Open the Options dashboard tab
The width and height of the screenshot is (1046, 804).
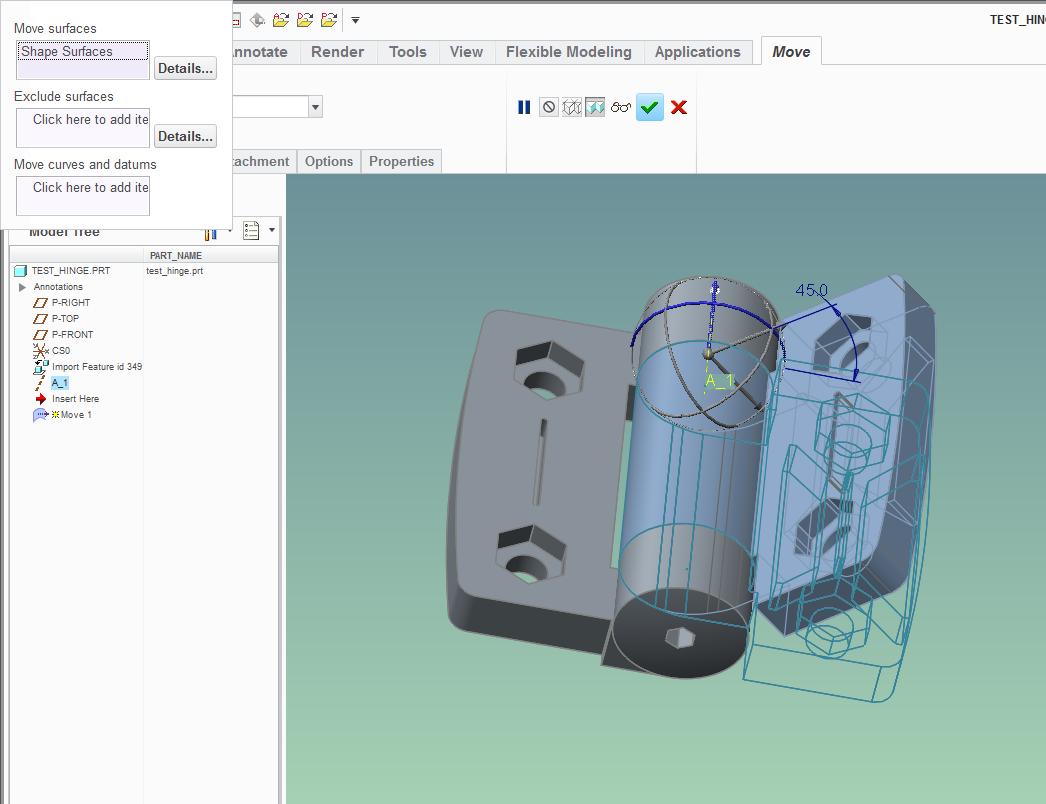[x=329, y=161]
